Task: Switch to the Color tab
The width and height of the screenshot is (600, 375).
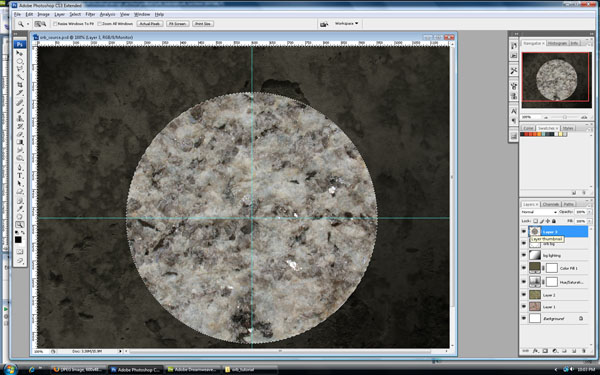Action: pos(528,128)
